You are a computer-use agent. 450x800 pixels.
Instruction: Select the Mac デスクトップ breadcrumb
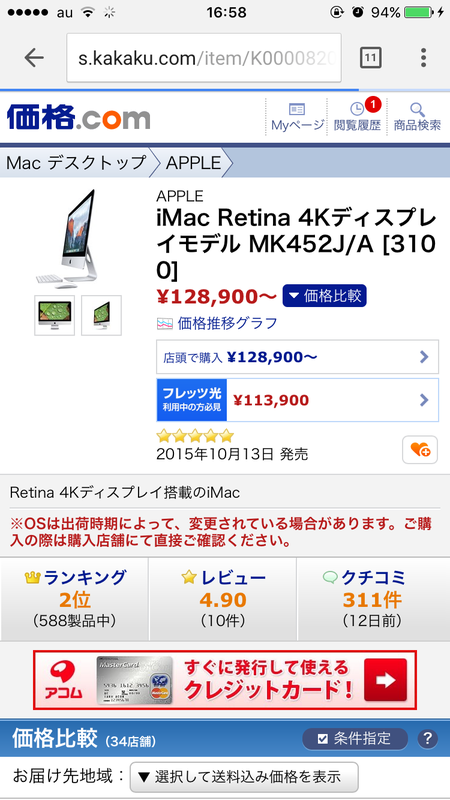point(76,163)
